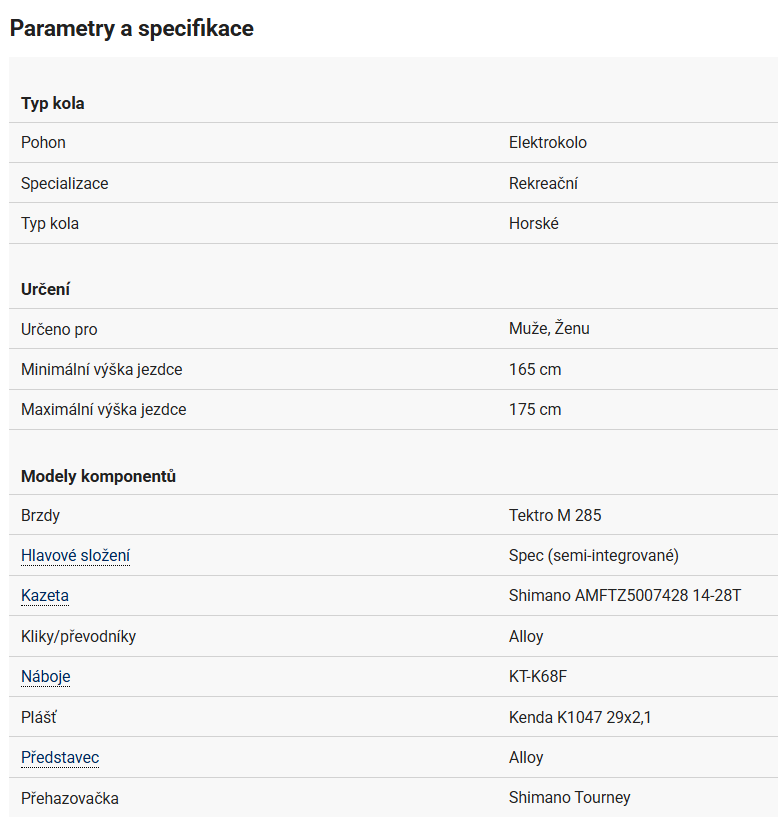
Task: Click the Parametry a specifikace heading
Action: click(132, 28)
